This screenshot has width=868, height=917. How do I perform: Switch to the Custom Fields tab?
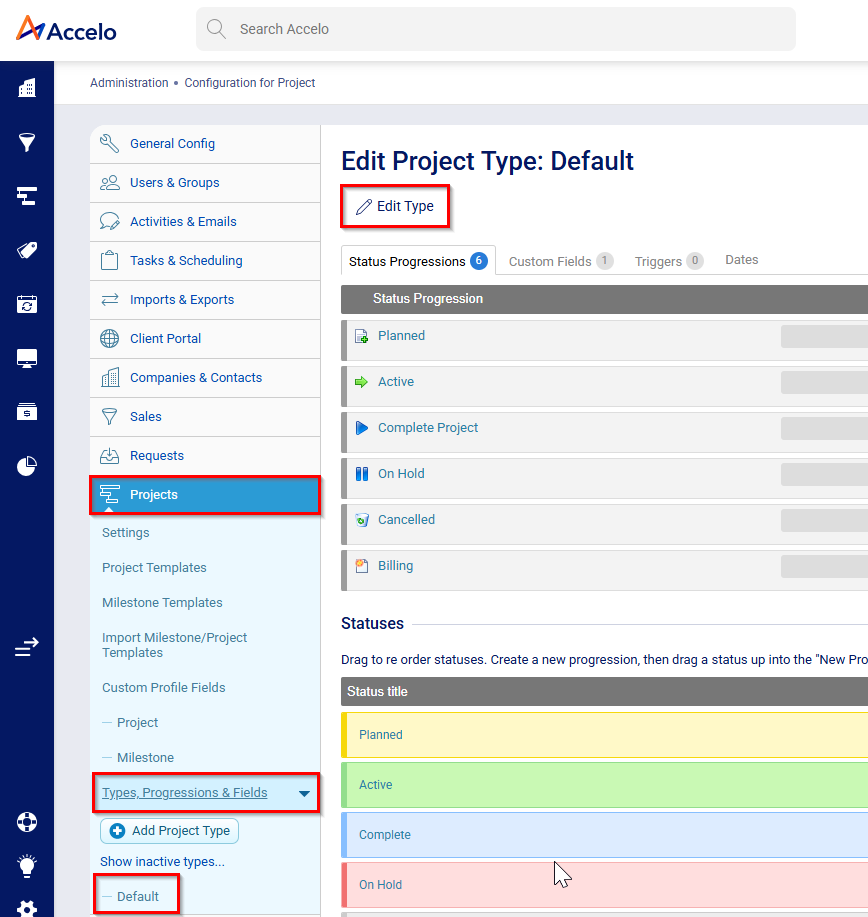click(550, 261)
